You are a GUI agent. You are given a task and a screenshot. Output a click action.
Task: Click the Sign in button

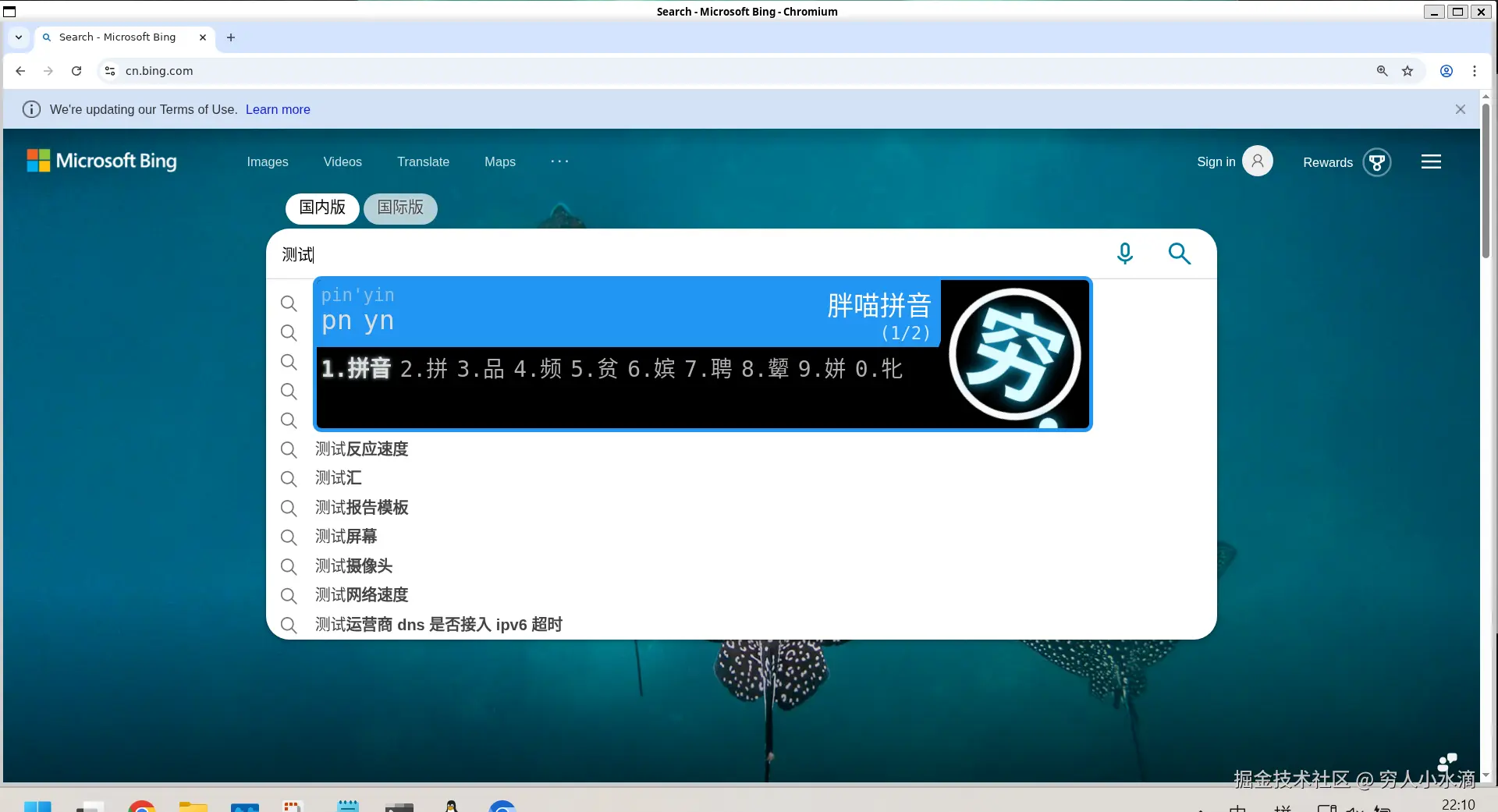tap(1216, 161)
